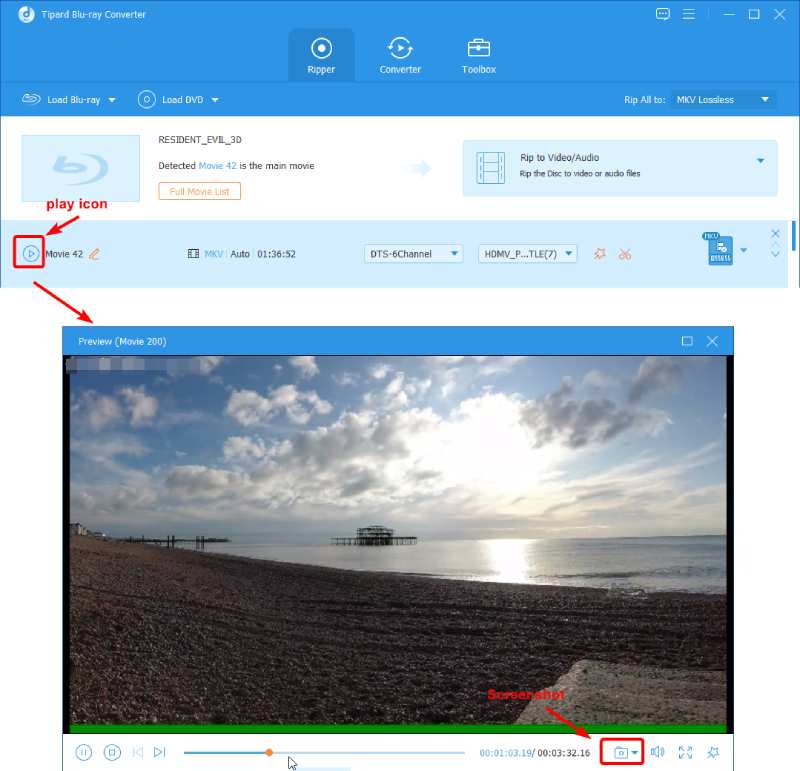Click the preview playback progress slider
The height and width of the screenshot is (771, 800).
(x=324, y=752)
